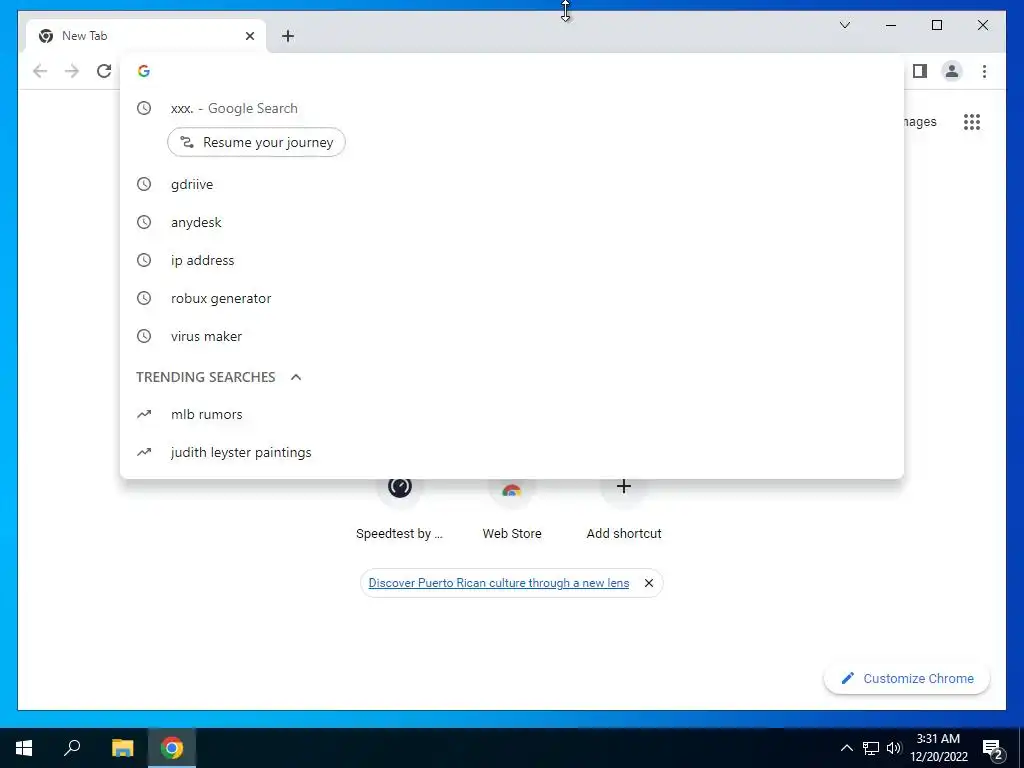Open the Web Store shortcut
1024x768 pixels.
(x=512, y=509)
